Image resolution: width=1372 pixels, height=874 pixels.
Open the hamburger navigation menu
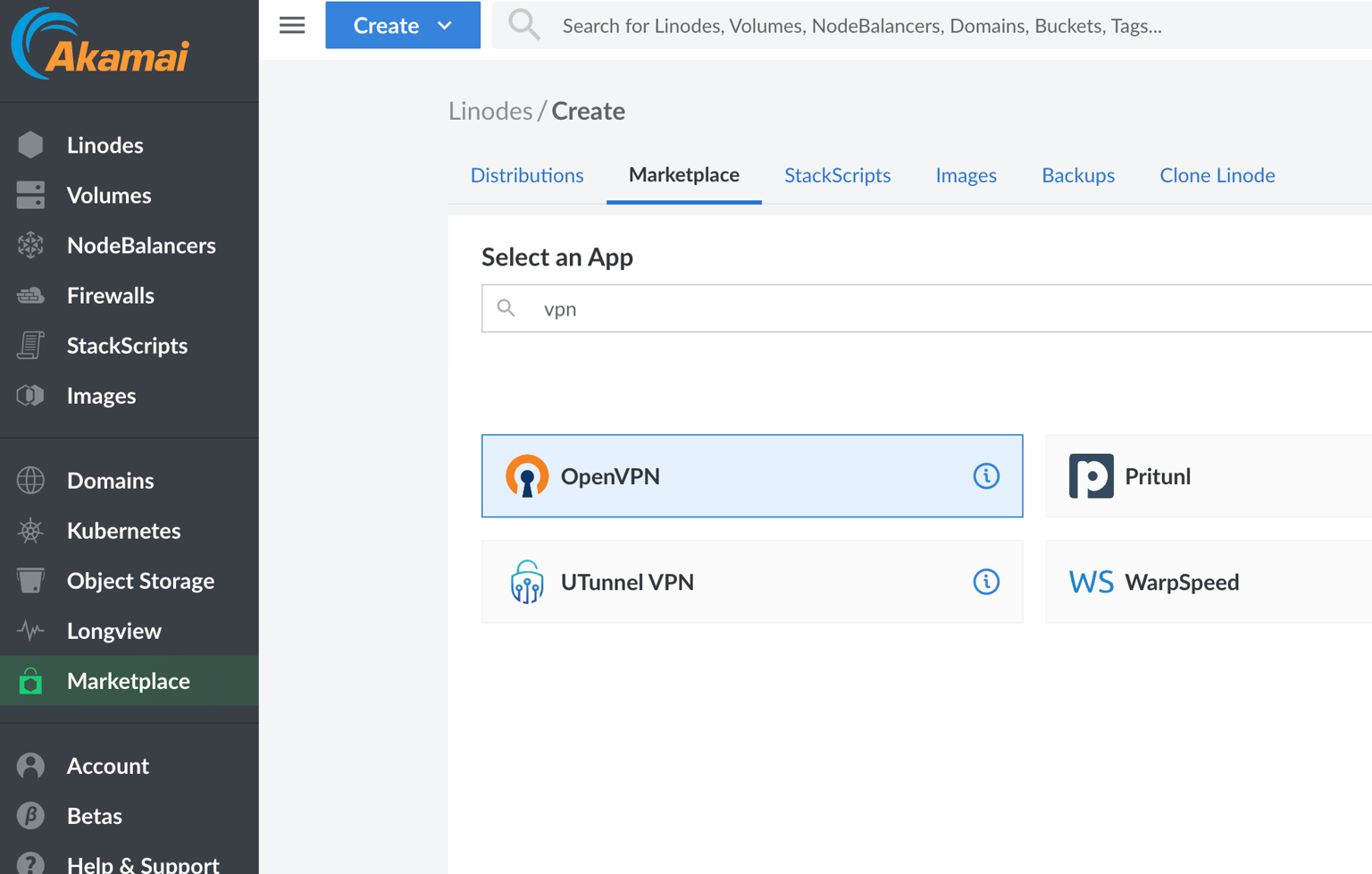point(292,25)
